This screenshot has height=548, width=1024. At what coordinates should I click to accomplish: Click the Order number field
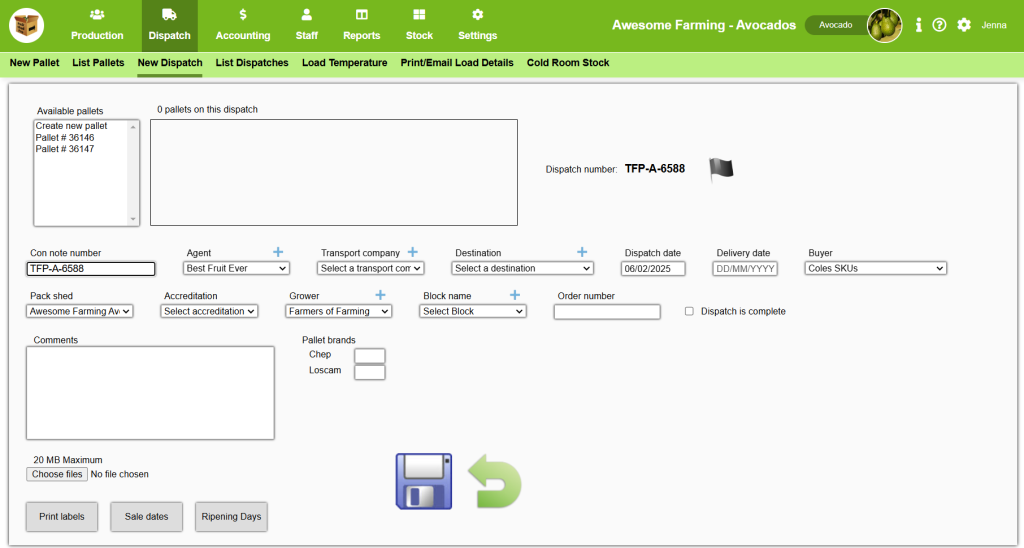(607, 312)
